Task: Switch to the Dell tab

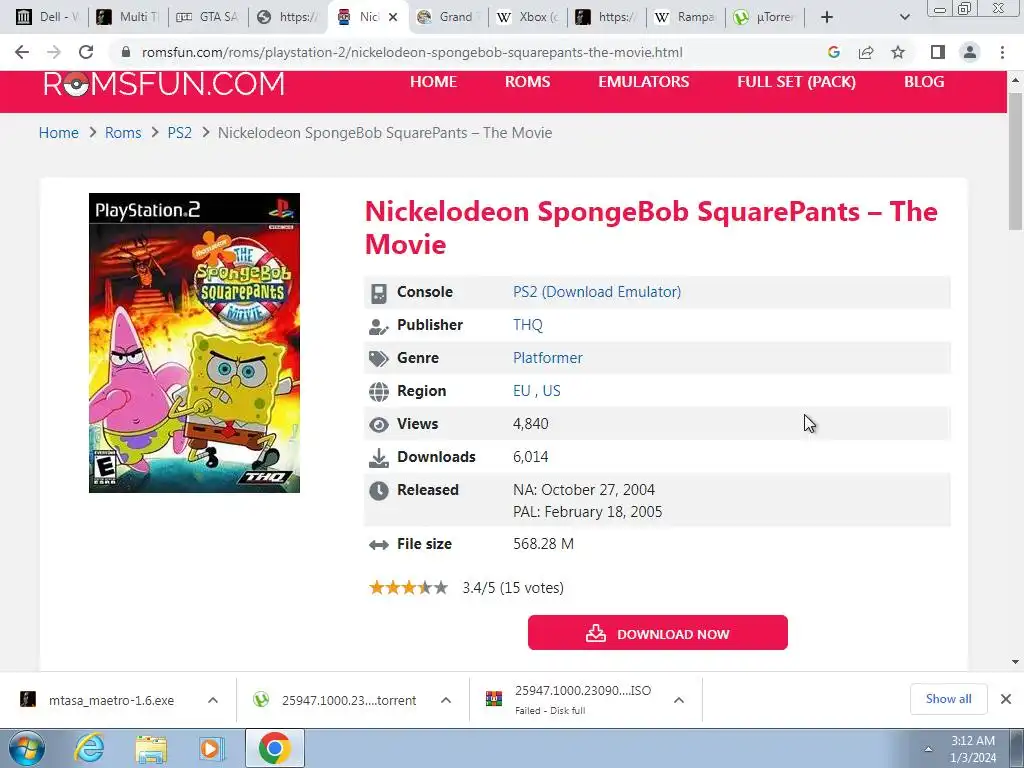Action: pyautogui.click(x=48, y=17)
